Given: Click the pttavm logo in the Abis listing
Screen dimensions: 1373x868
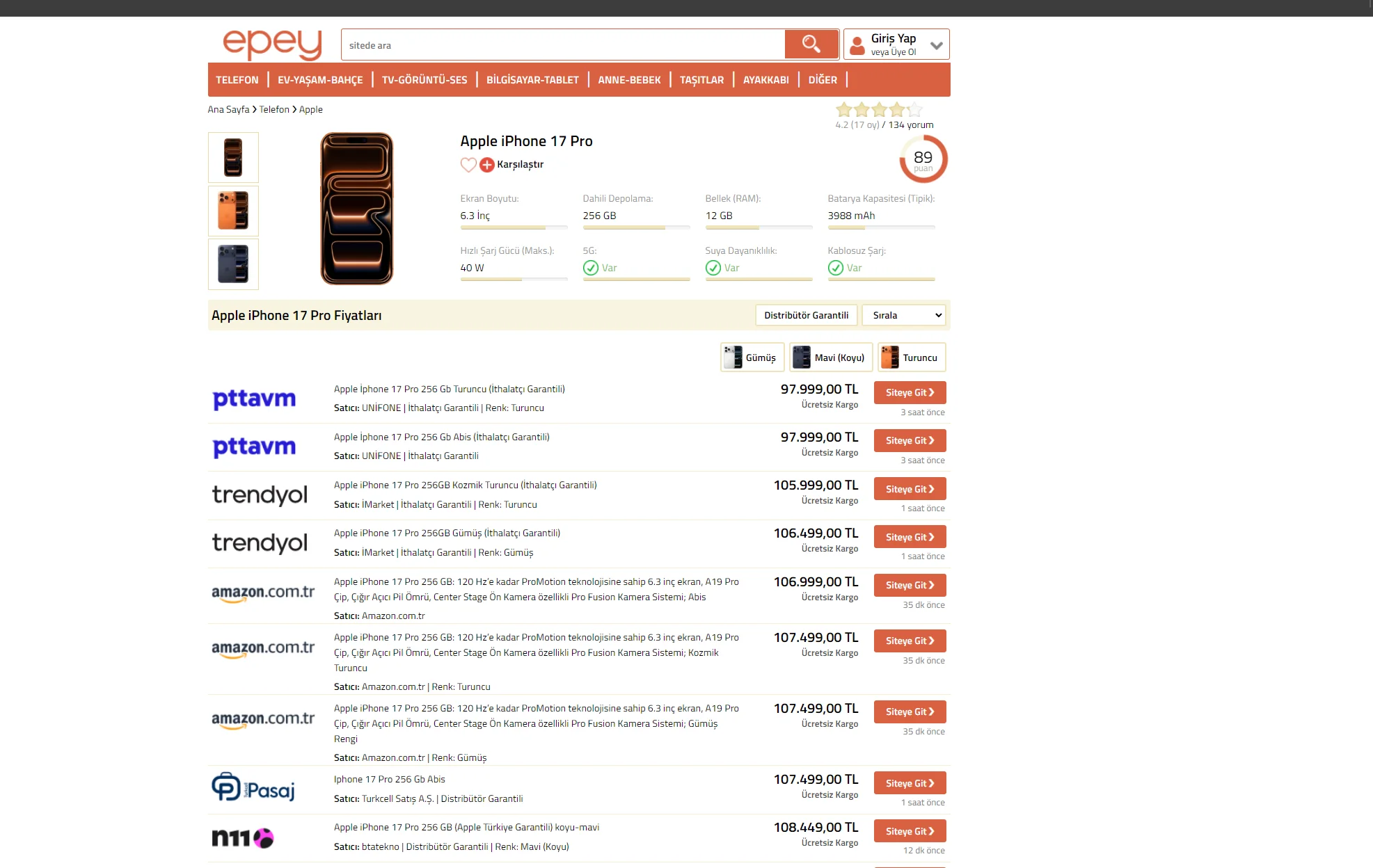Looking at the screenshot, I should coord(254,447).
